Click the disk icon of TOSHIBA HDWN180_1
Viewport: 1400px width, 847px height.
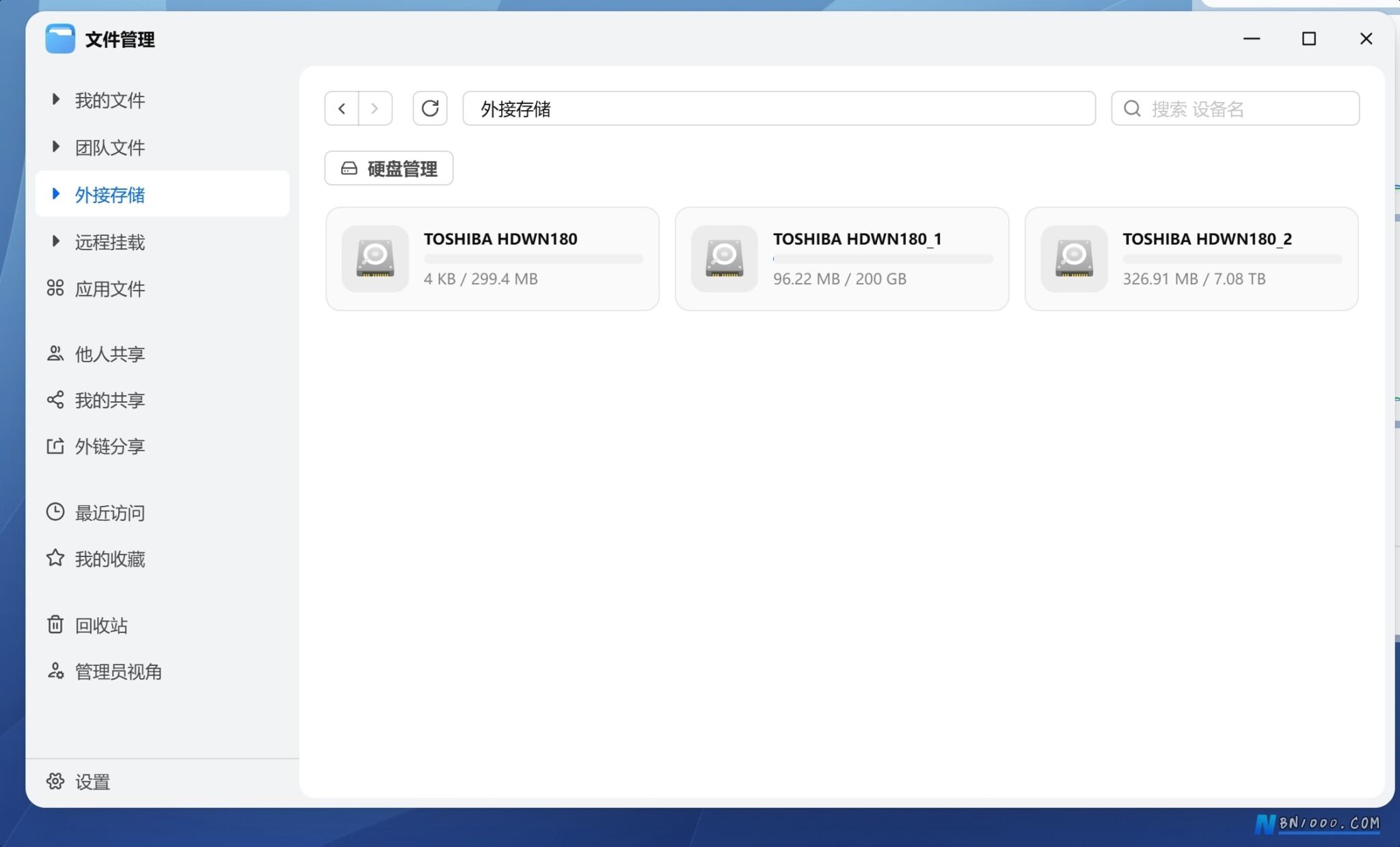click(x=725, y=259)
